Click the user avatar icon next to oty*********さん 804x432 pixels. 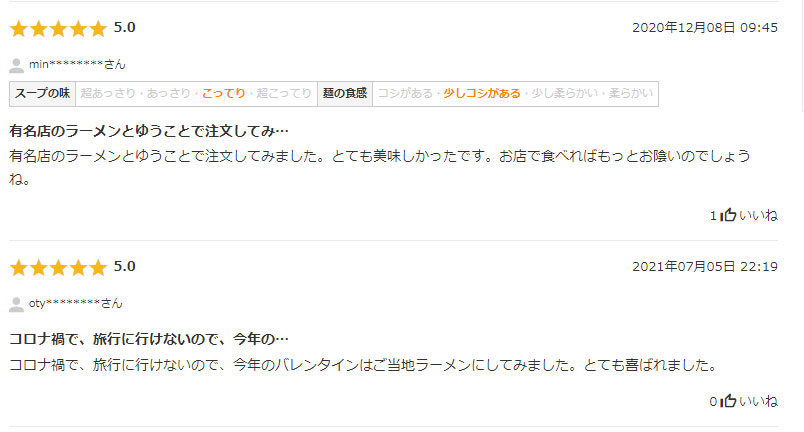tap(16, 304)
